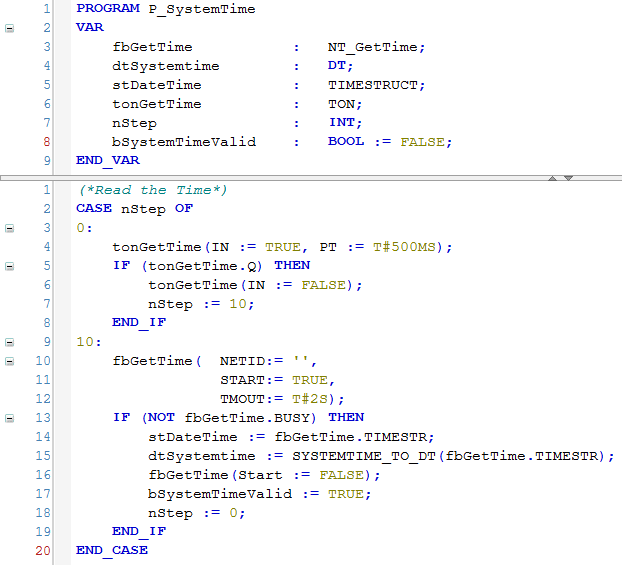Click the TIMESTRUCT type name

coord(373,85)
